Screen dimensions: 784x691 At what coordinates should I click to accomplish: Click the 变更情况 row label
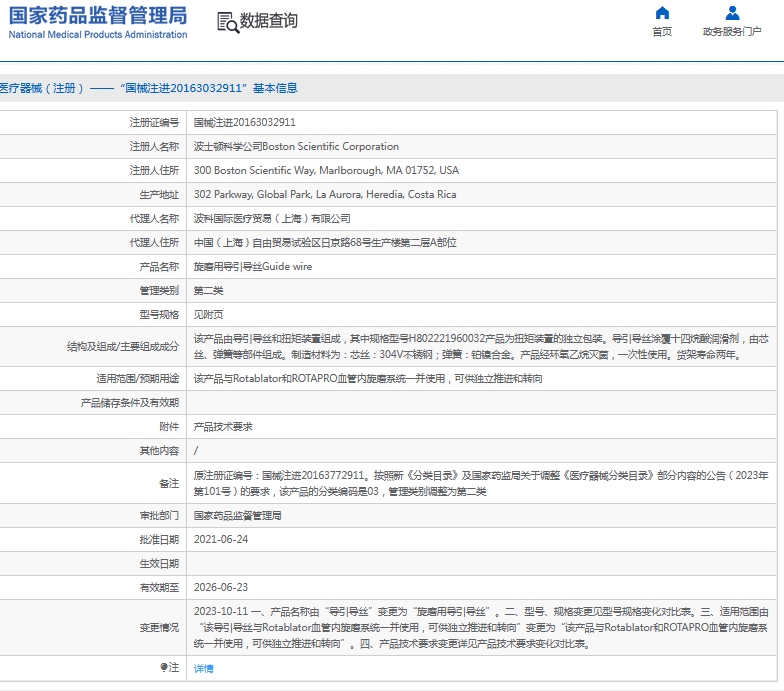pos(159,628)
